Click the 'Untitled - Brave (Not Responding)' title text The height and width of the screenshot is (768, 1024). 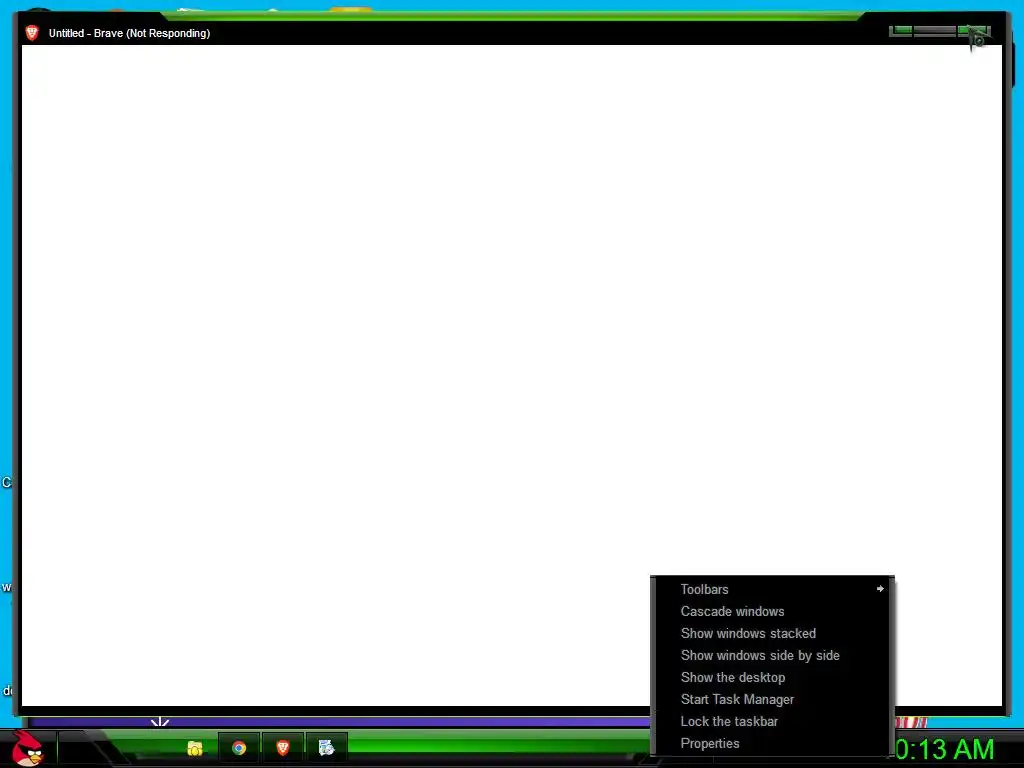click(129, 33)
